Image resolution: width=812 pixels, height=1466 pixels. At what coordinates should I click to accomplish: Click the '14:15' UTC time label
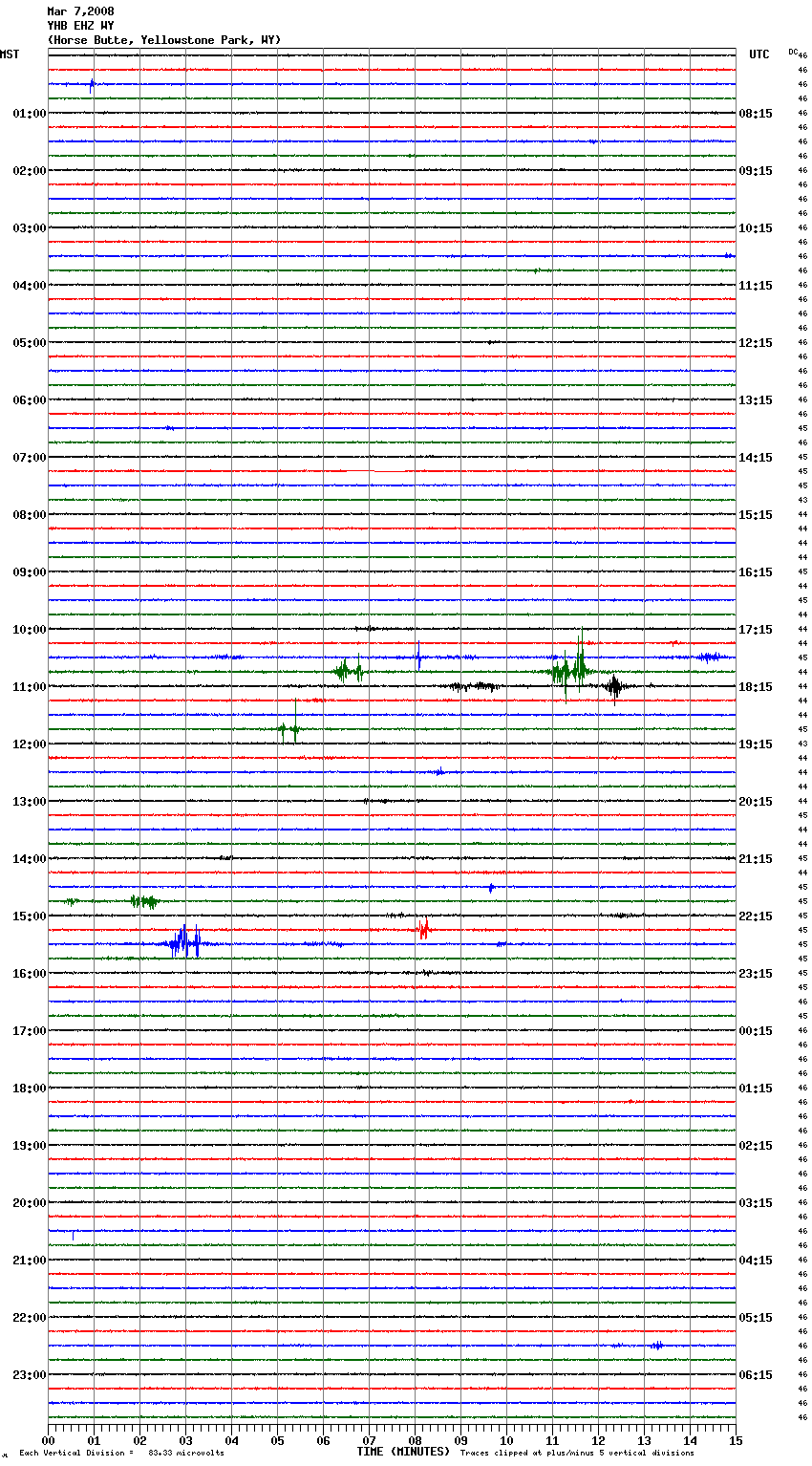[x=756, y=458]
